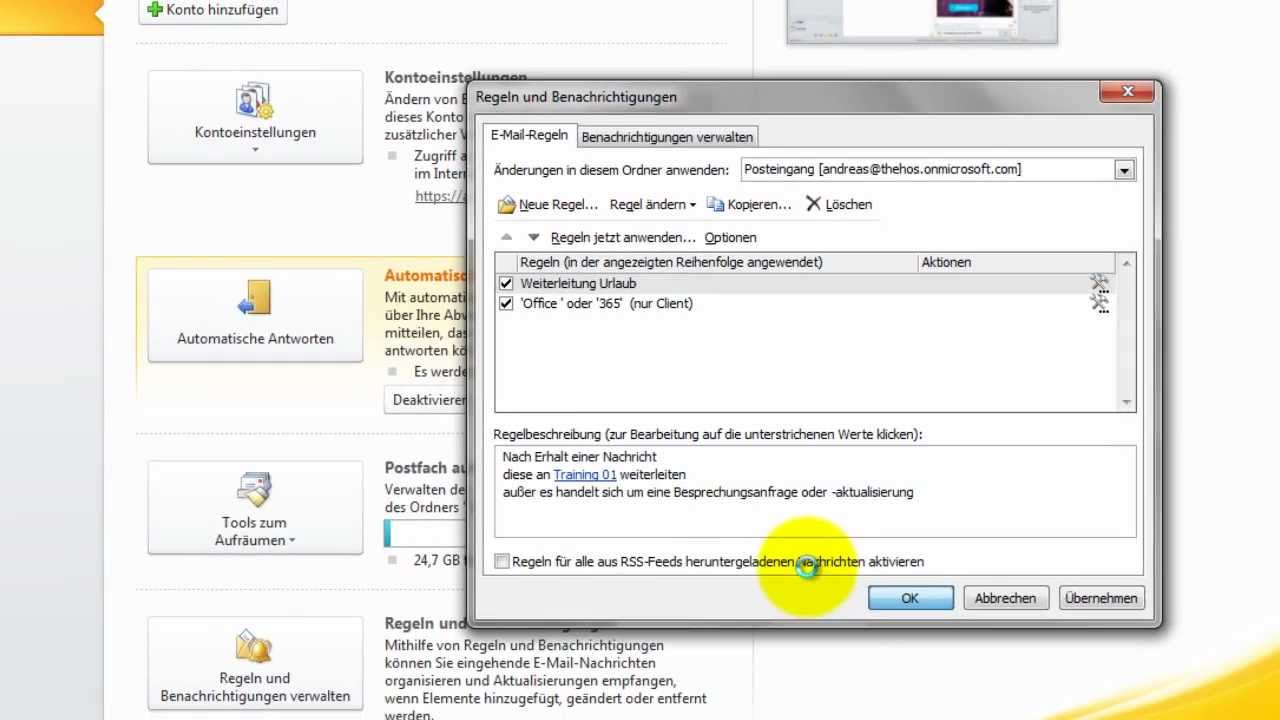The image size is (1280, 720).
Task: Select the Weiterleitung Urlaub rule row
Action: pos(805,284)
